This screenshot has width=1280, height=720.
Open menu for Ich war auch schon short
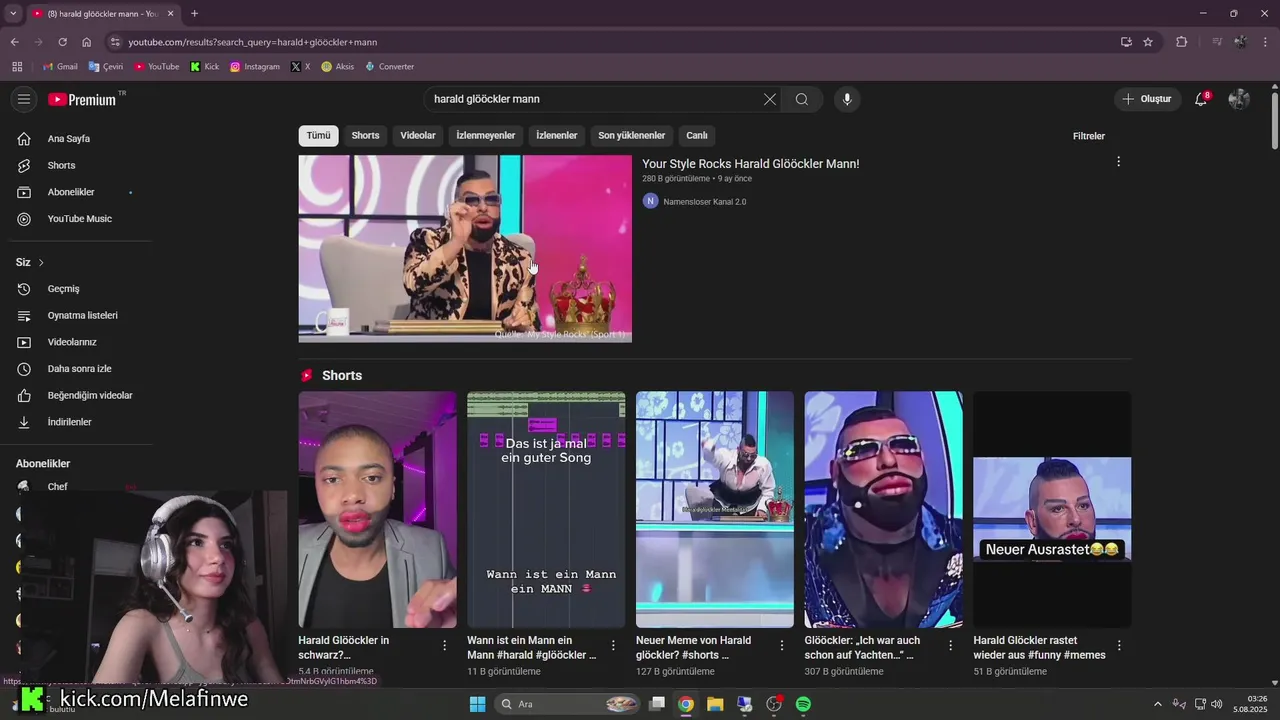click(951, 645)
